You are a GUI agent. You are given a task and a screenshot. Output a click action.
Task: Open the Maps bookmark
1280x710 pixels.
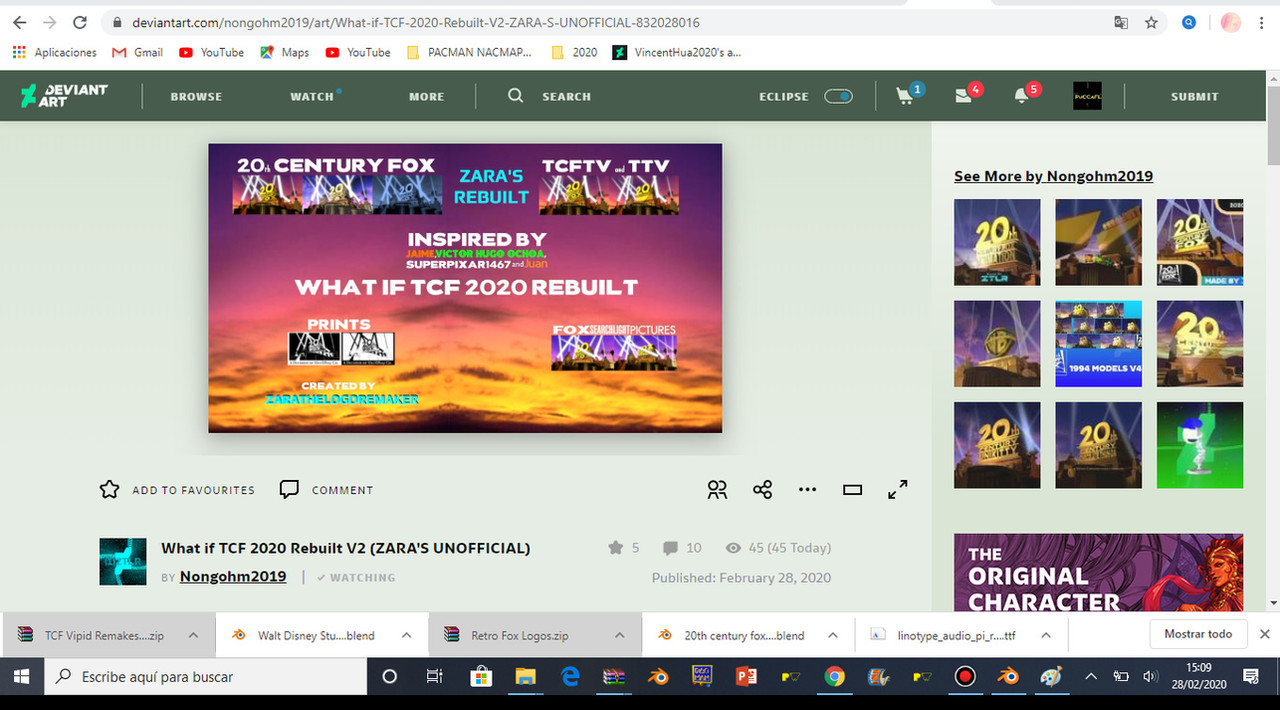point(285,52)
